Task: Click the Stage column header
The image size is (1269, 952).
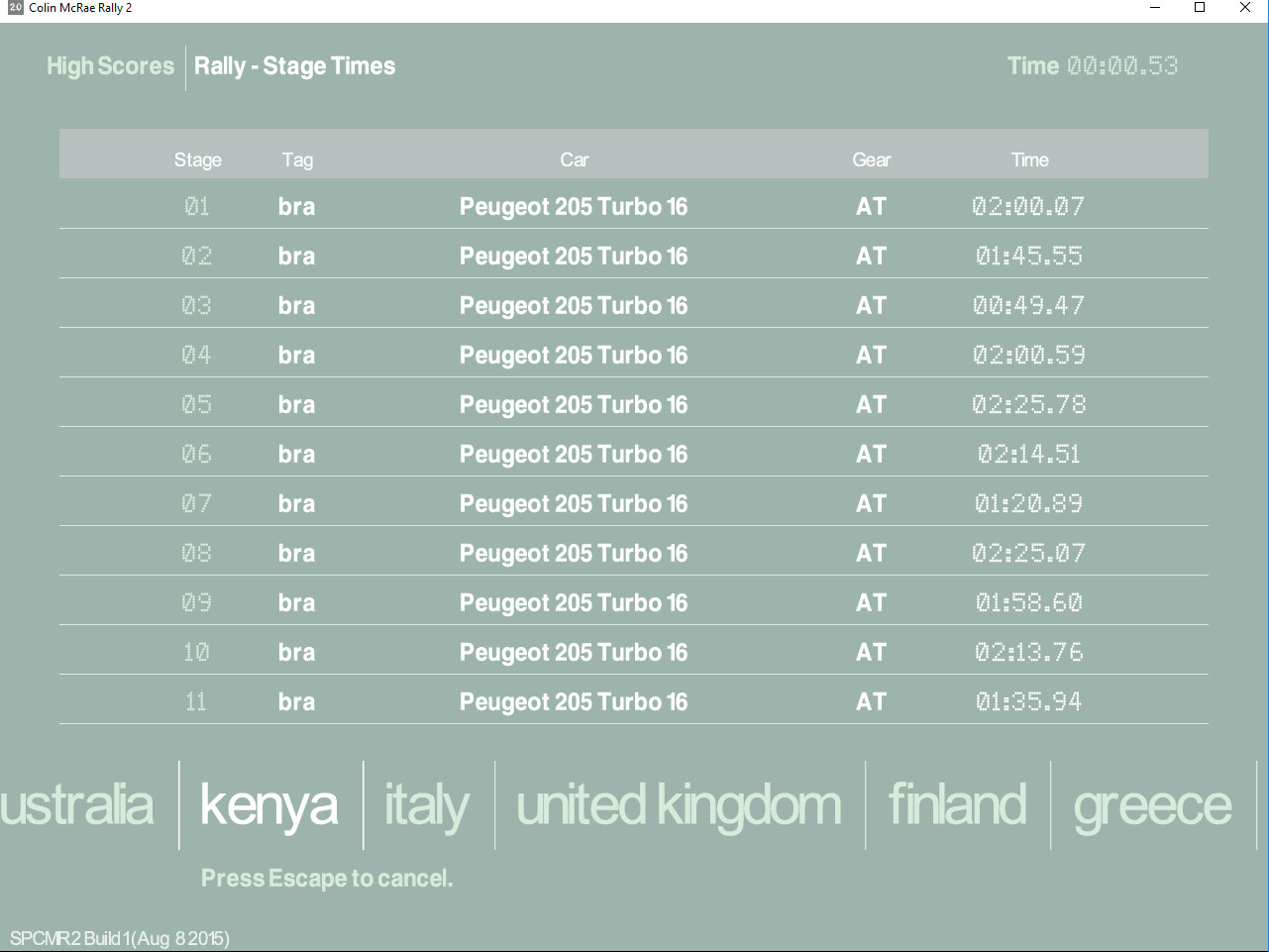Action: (x=198, y=159)
